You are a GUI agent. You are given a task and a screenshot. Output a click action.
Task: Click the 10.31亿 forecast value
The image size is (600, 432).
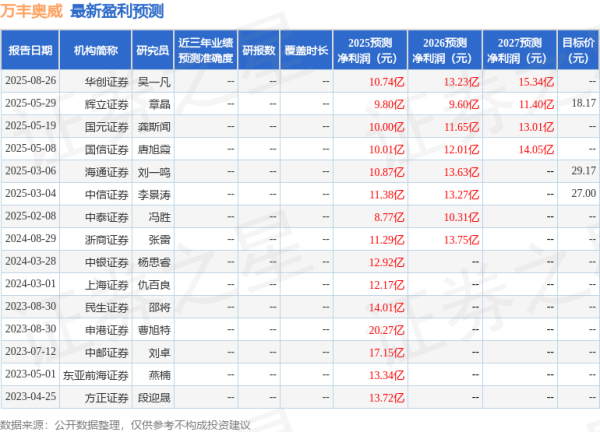pos(461,217)
